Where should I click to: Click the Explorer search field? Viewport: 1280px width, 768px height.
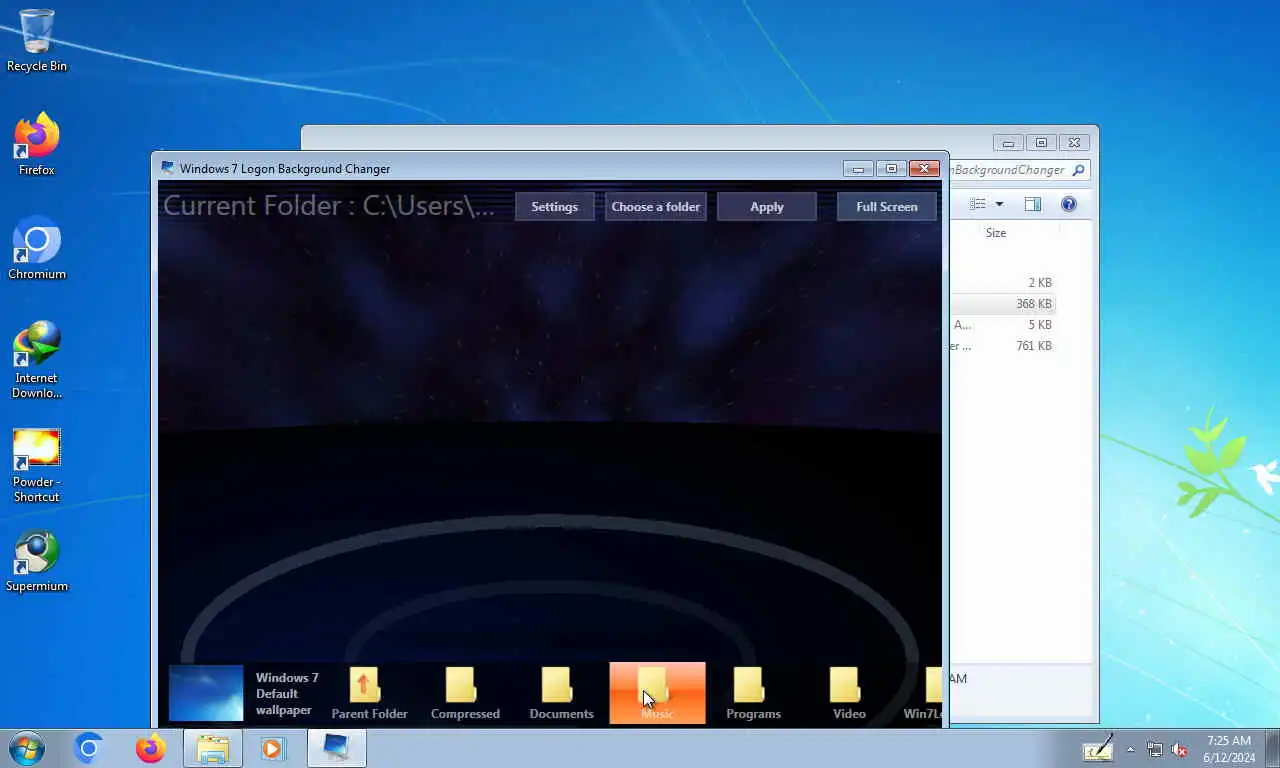tap(1018, 170)
